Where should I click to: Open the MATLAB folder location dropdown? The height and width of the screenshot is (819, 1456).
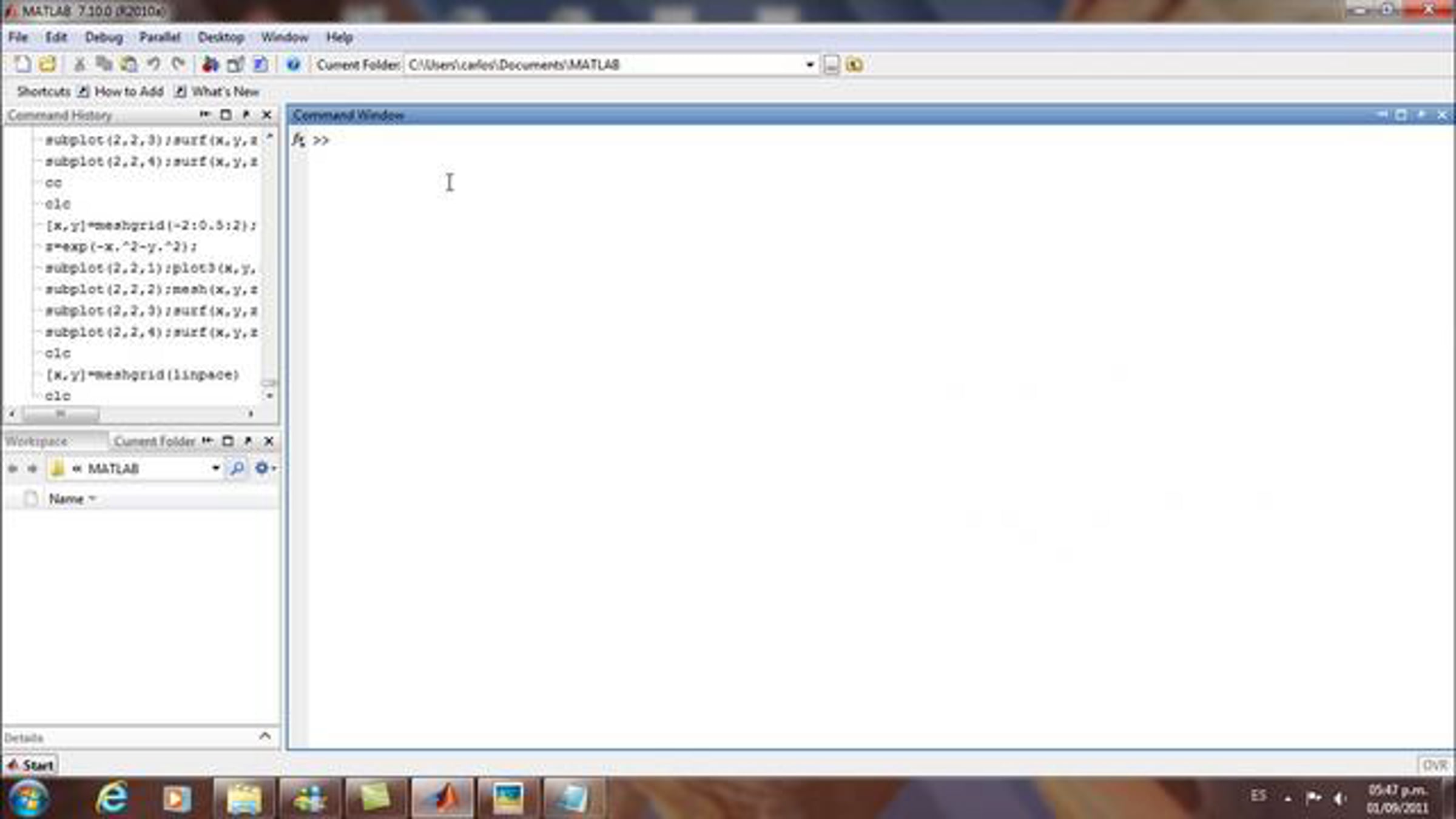point(215,468)
